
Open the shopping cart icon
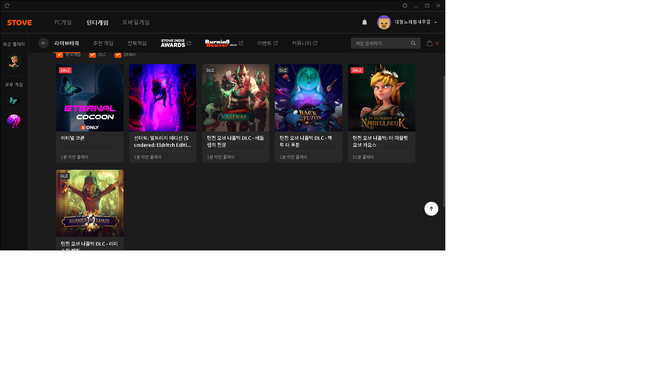429,43
